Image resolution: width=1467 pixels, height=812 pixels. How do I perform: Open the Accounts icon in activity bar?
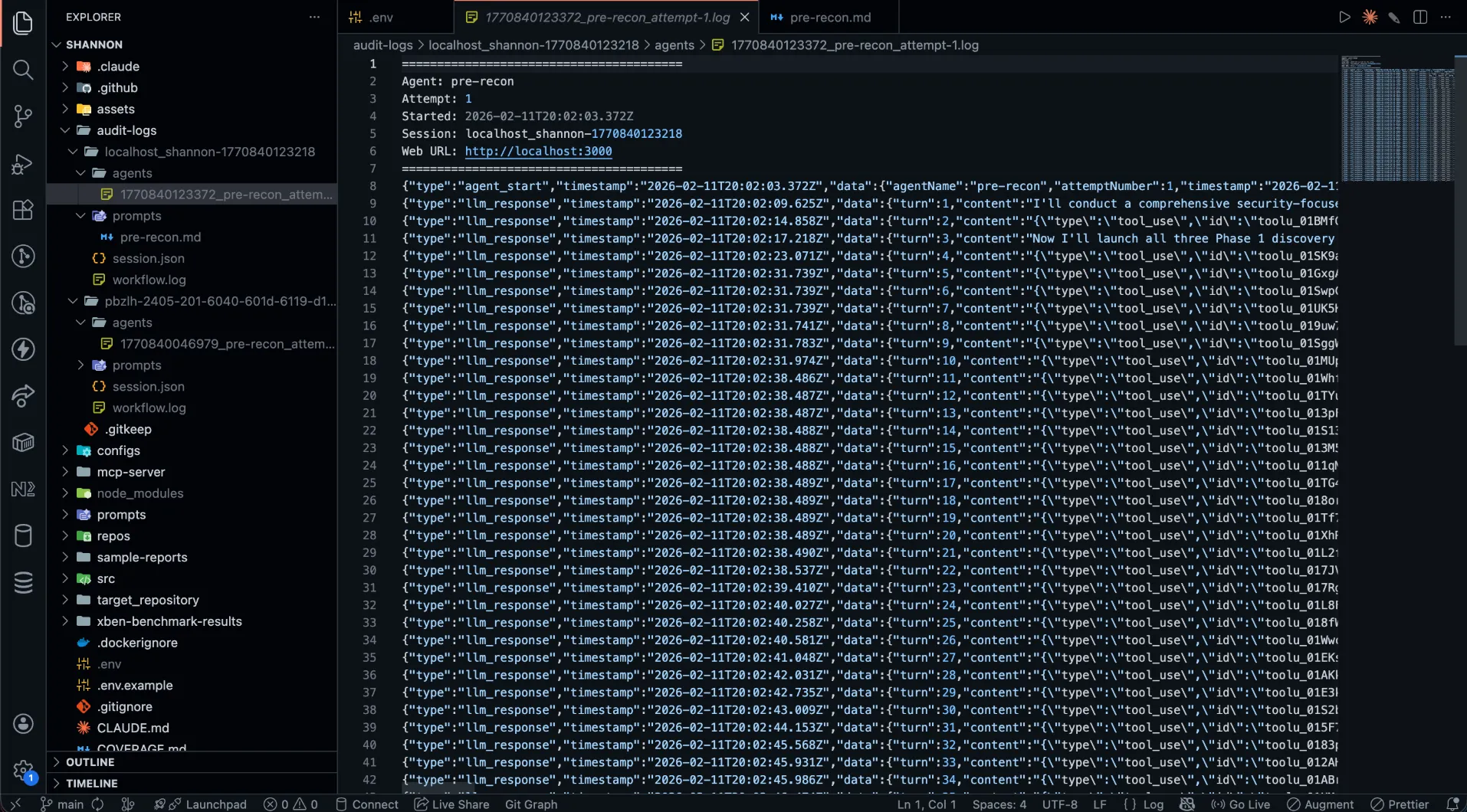[23, 724]
